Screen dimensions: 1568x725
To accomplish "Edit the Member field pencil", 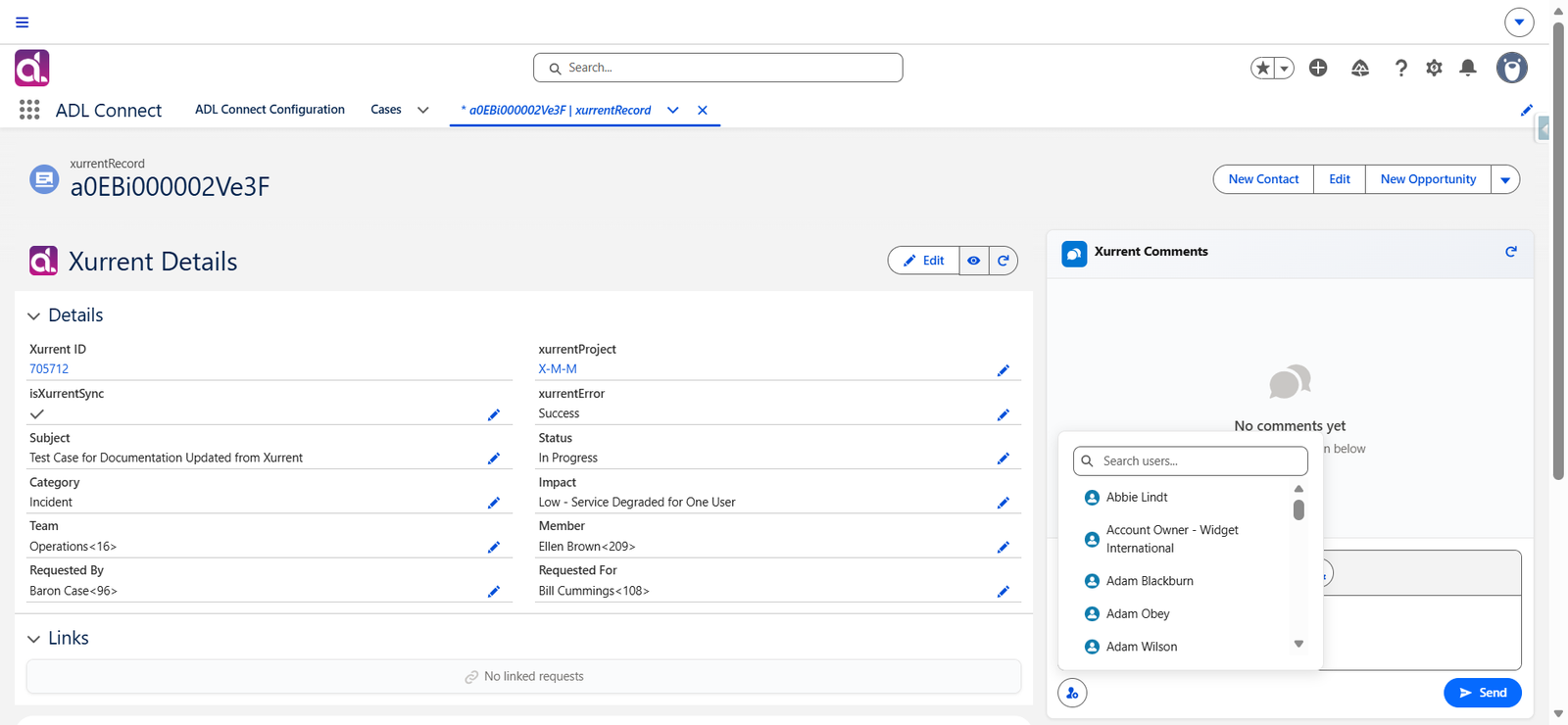I will pos(1004,548).
